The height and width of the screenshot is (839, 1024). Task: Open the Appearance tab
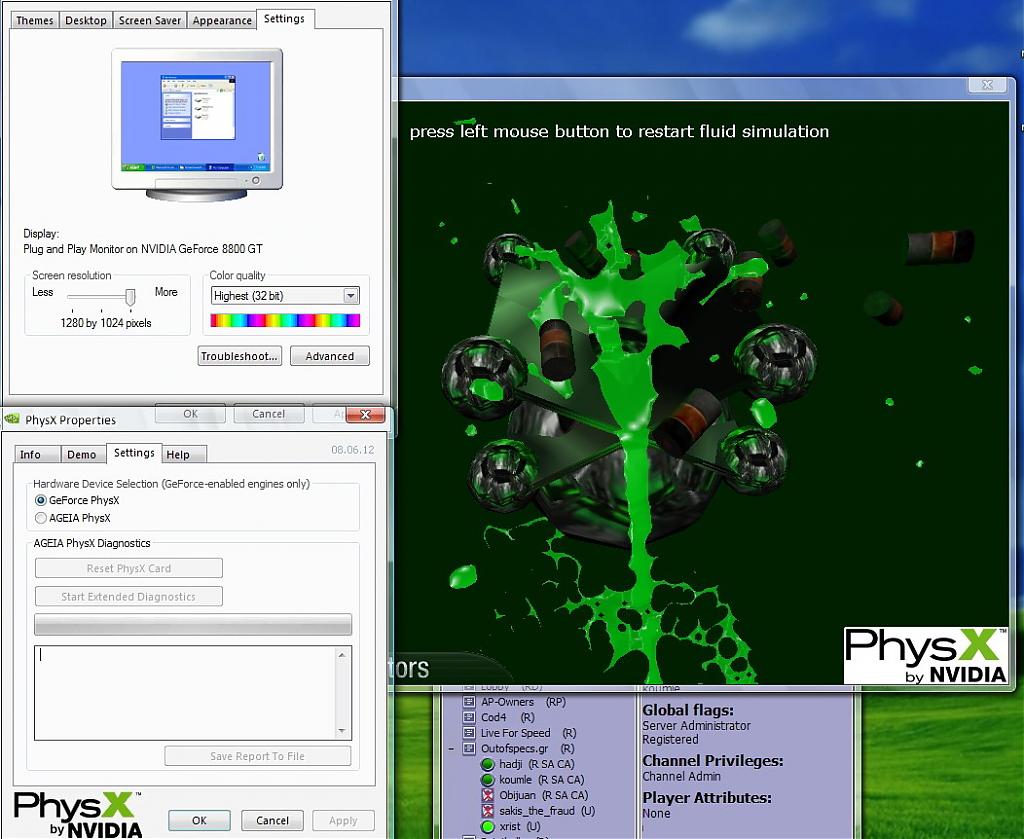(x=222, y=20)
